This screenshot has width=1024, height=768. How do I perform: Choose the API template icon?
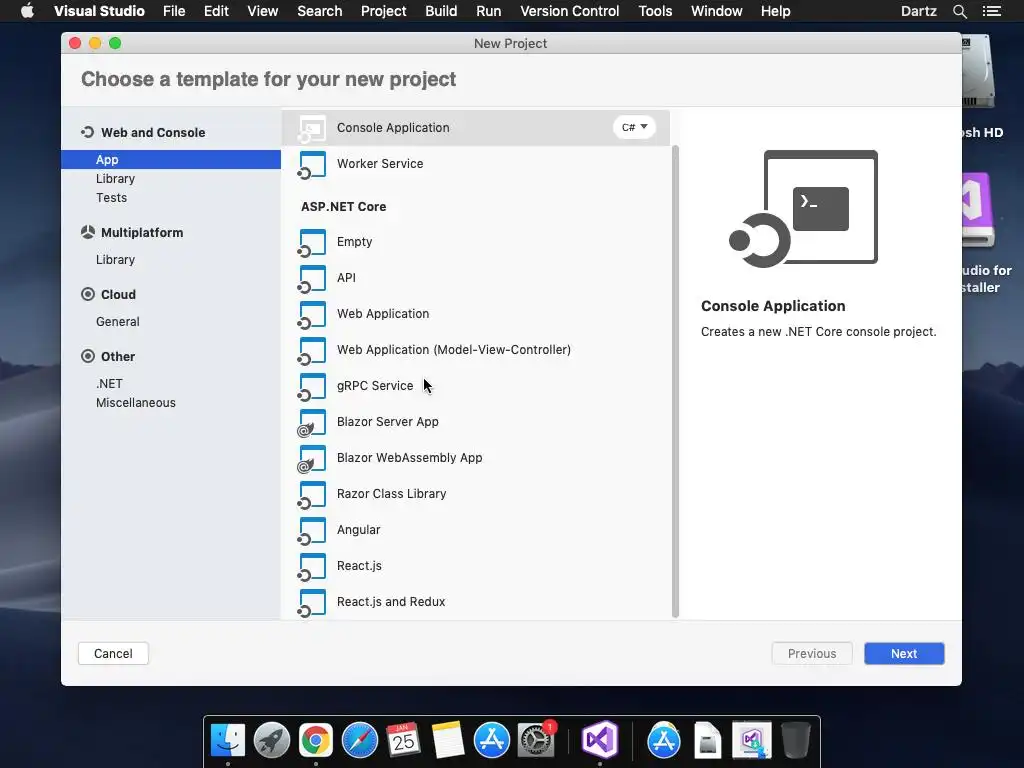[x=312, y=278]
